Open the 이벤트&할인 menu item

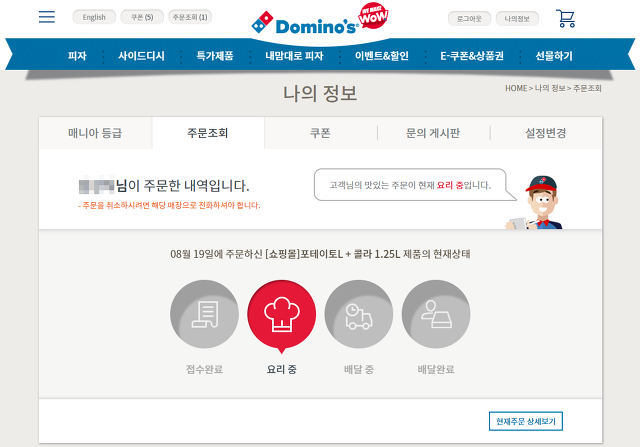click(382, 56)
